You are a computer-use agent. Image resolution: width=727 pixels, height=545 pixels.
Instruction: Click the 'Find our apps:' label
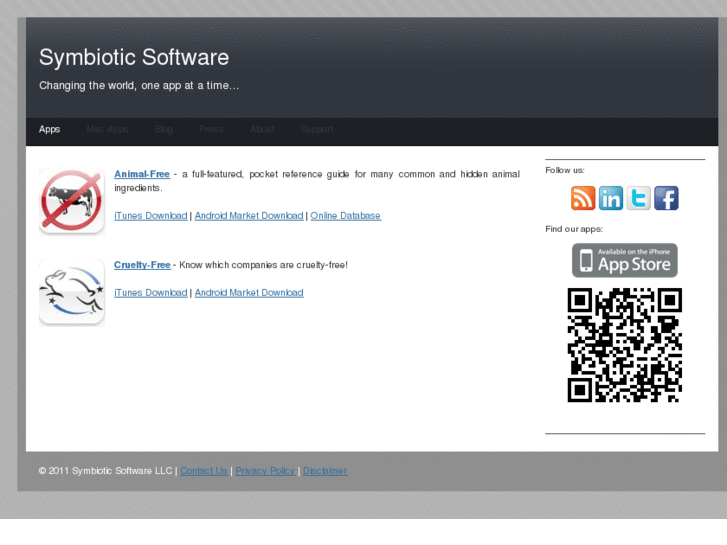574,229
